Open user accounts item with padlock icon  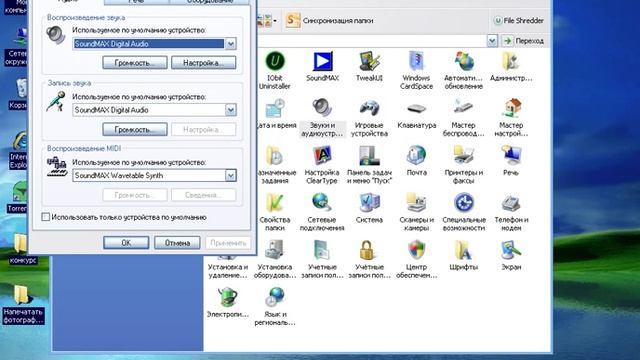pos(369,260)
